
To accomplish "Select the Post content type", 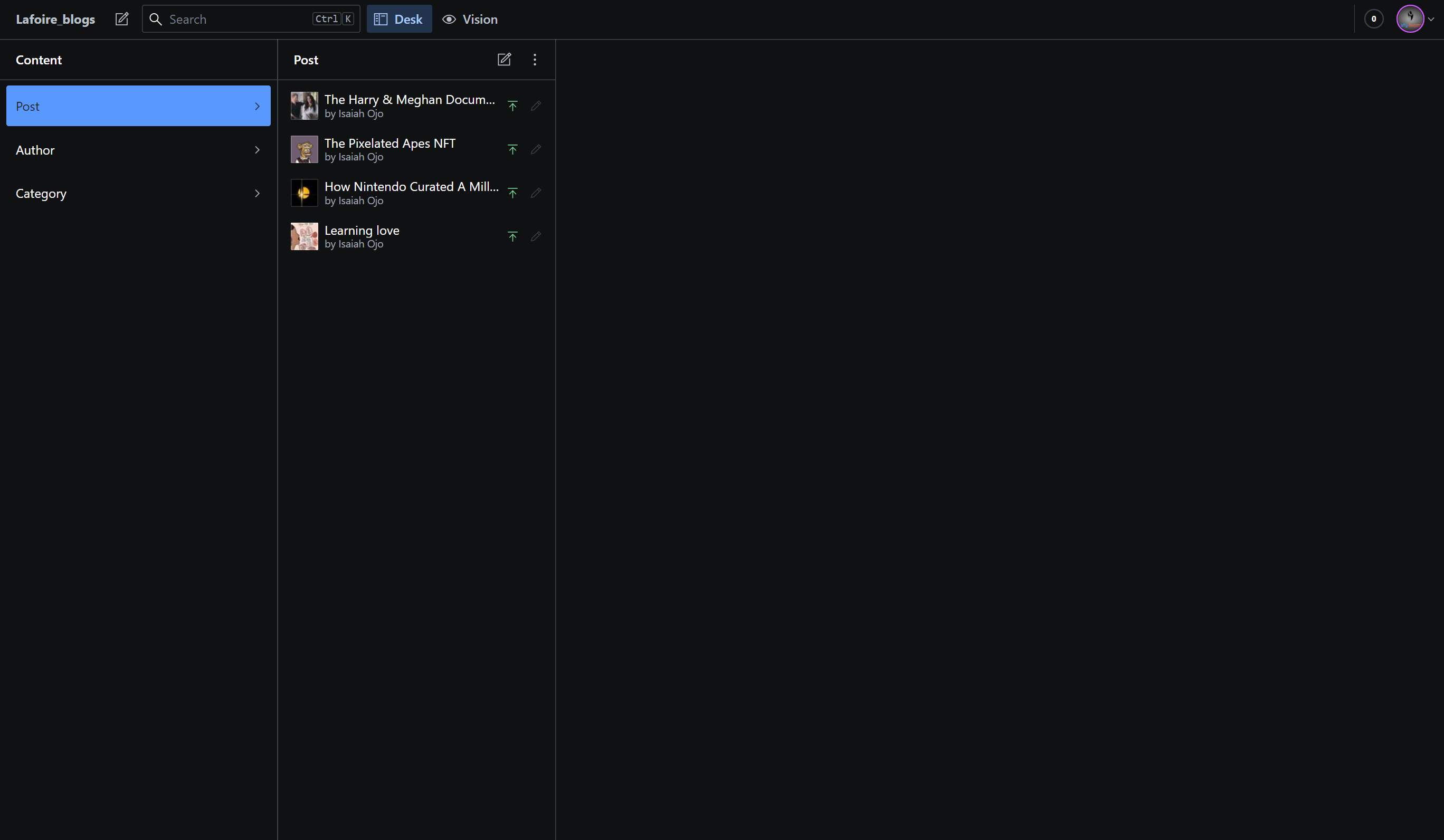I will pyautogui.click(x=138, y=106).
